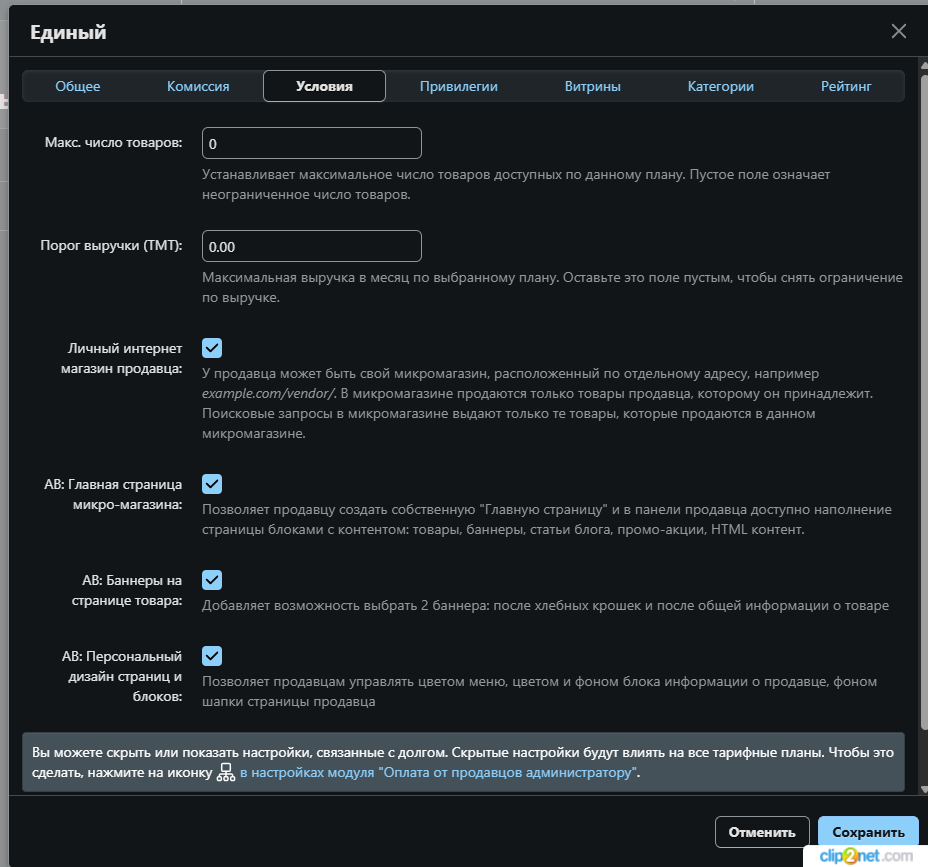Toggle the AB: Баннеры на странице товара checkbox
This screenshot has width=928, height=867.
coord(212,580)
